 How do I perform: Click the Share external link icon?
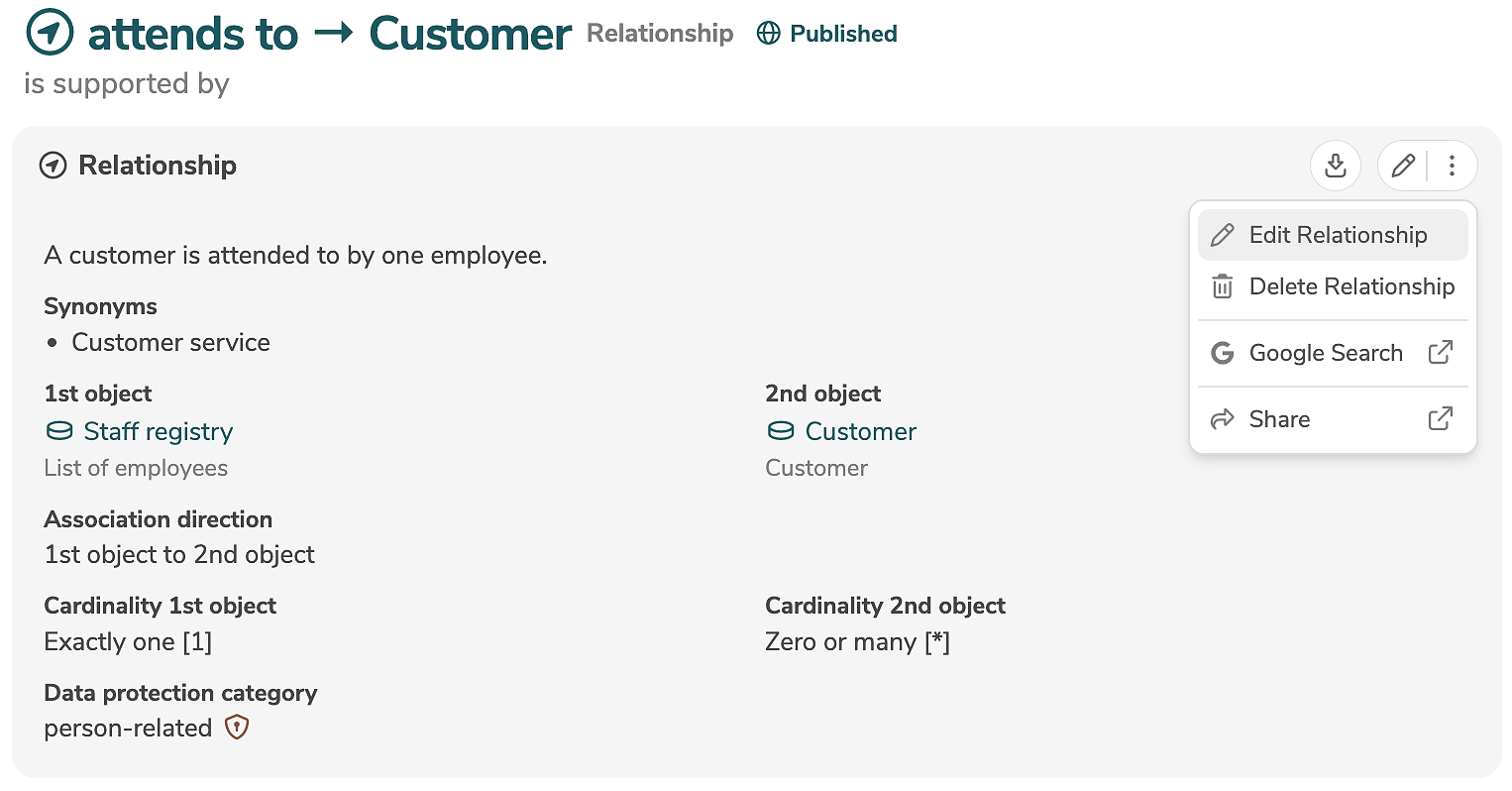pos(1440,419)
